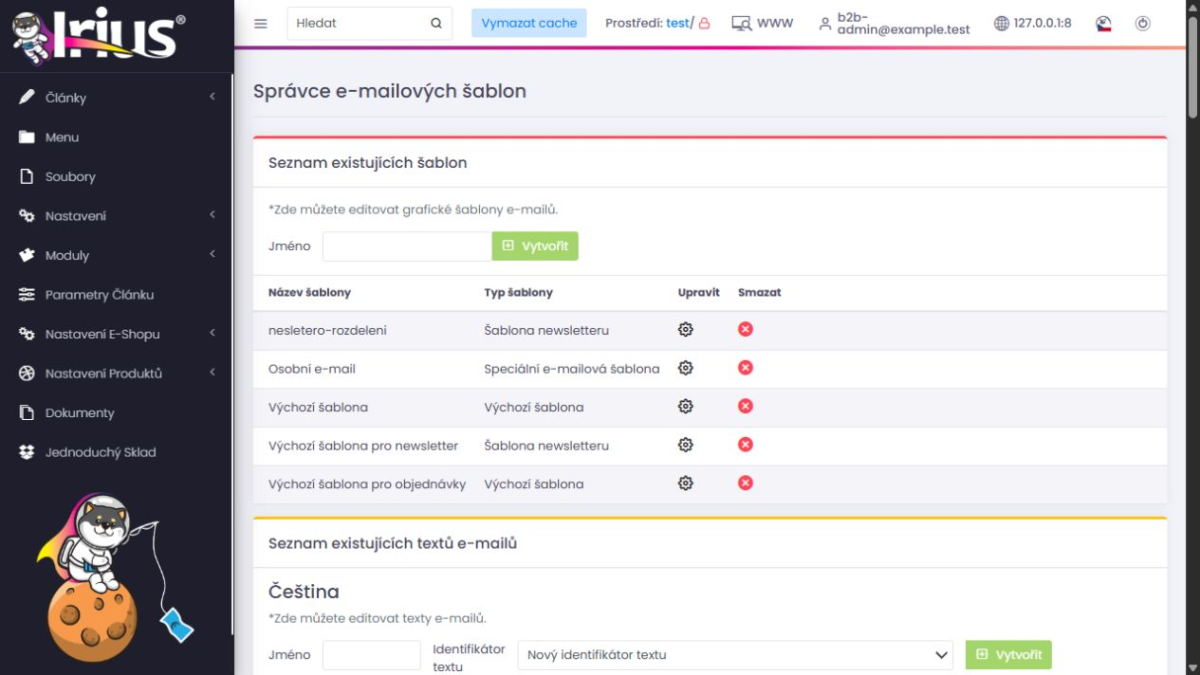Click Vytvořit button for new template
1200x675 pixels.
pos(535,246)
